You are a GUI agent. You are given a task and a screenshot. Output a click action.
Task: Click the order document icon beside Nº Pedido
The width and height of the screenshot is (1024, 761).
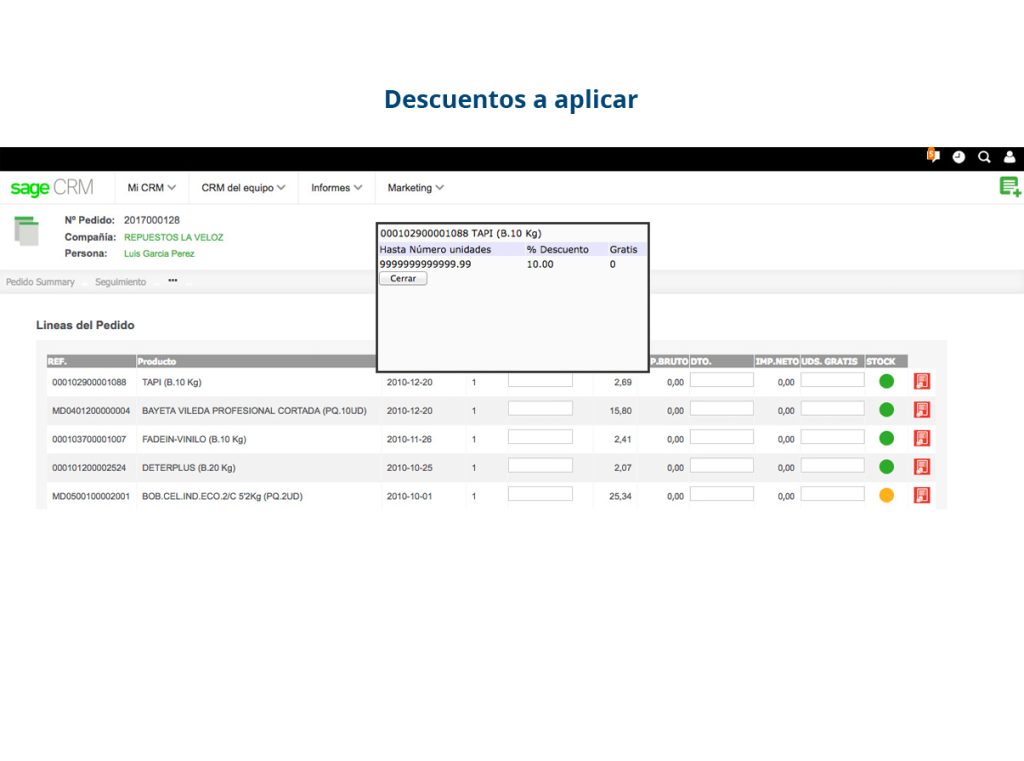coord(27,231)
